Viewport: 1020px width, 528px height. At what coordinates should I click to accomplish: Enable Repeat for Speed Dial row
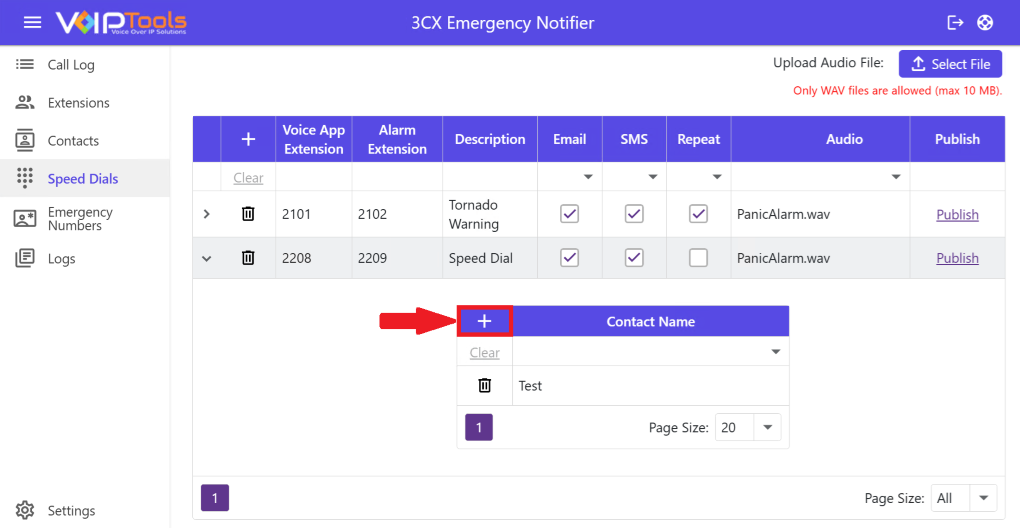click(x=698, y=258)
